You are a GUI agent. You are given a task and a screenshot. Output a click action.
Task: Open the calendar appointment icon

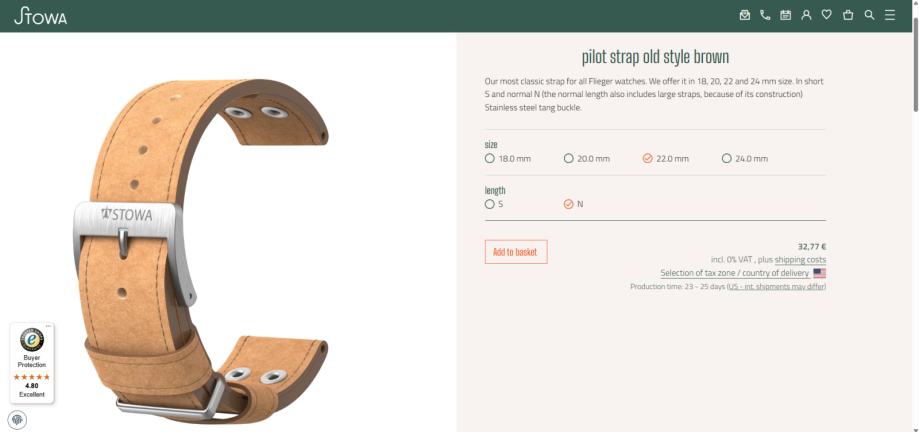(785, 15)
